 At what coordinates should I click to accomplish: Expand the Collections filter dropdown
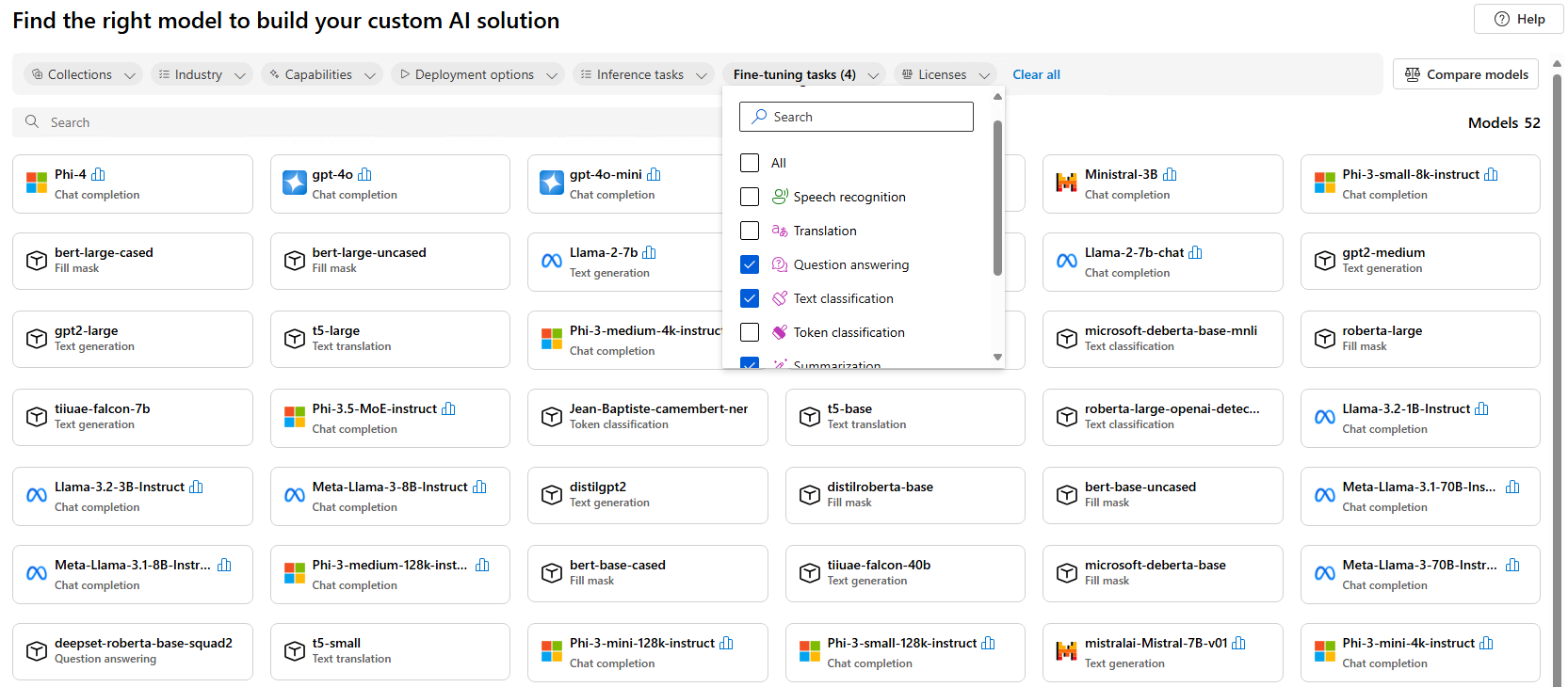[84, 74]
